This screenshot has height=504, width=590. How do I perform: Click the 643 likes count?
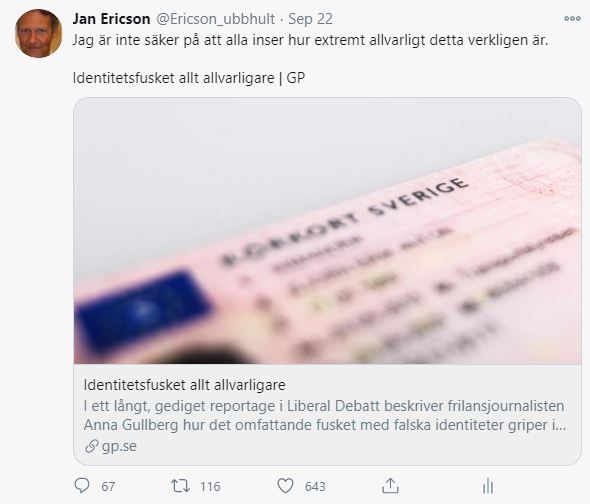coord(315,487)
